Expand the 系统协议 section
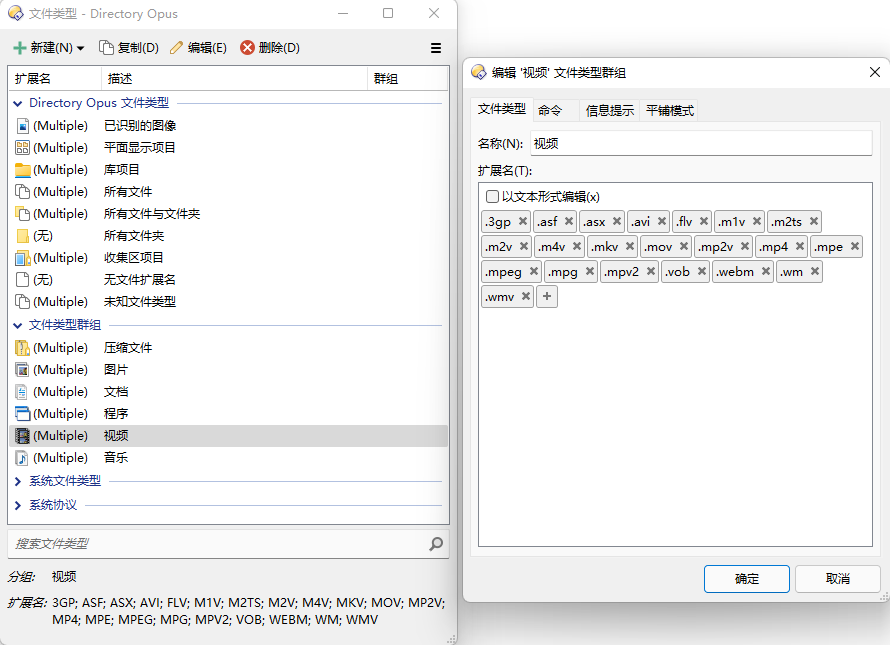This screenshot has width=890, height=645. pyautogui.click(x=18, y=505)
